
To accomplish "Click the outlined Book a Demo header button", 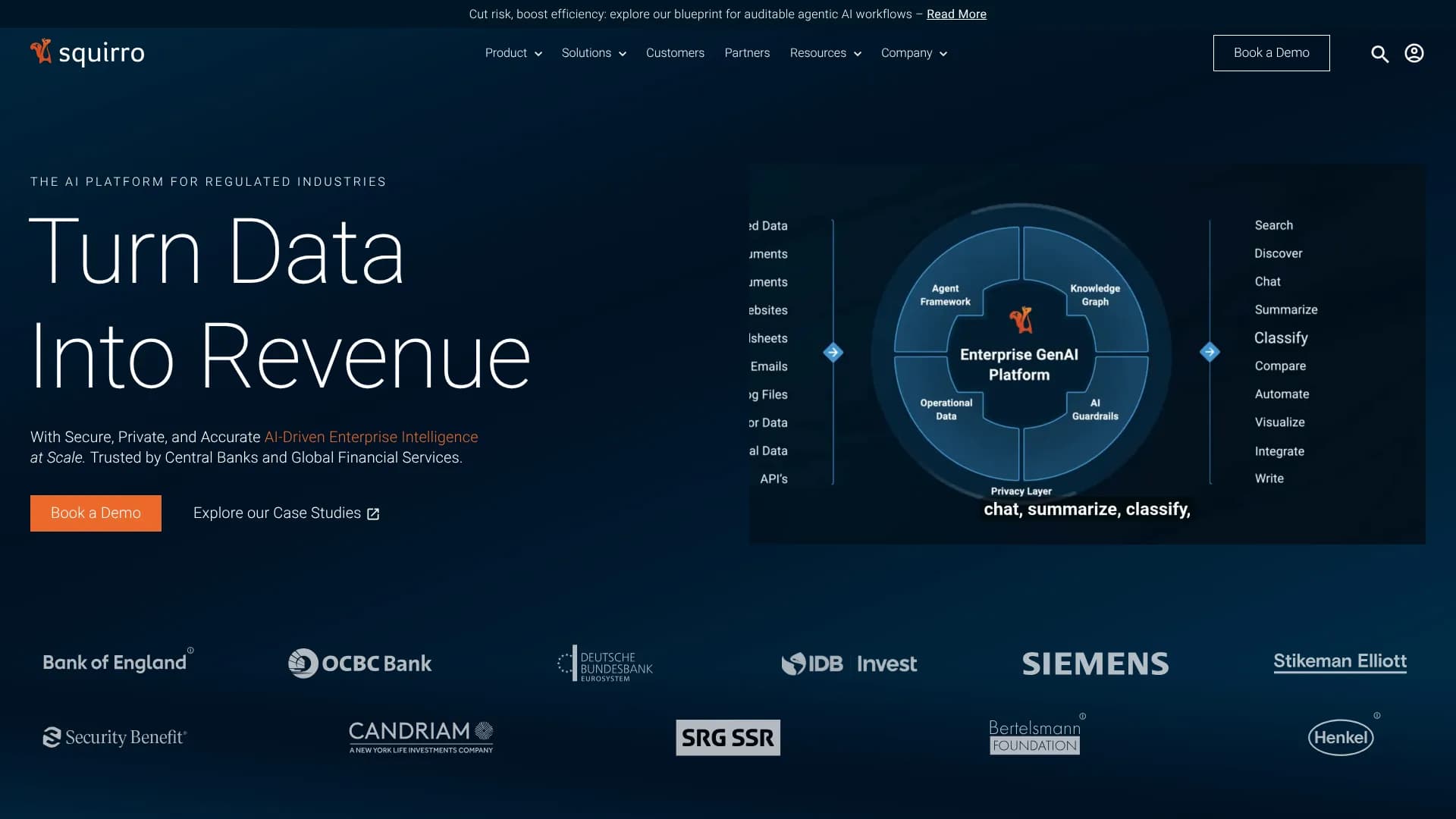I will [x=1271, y=53].
